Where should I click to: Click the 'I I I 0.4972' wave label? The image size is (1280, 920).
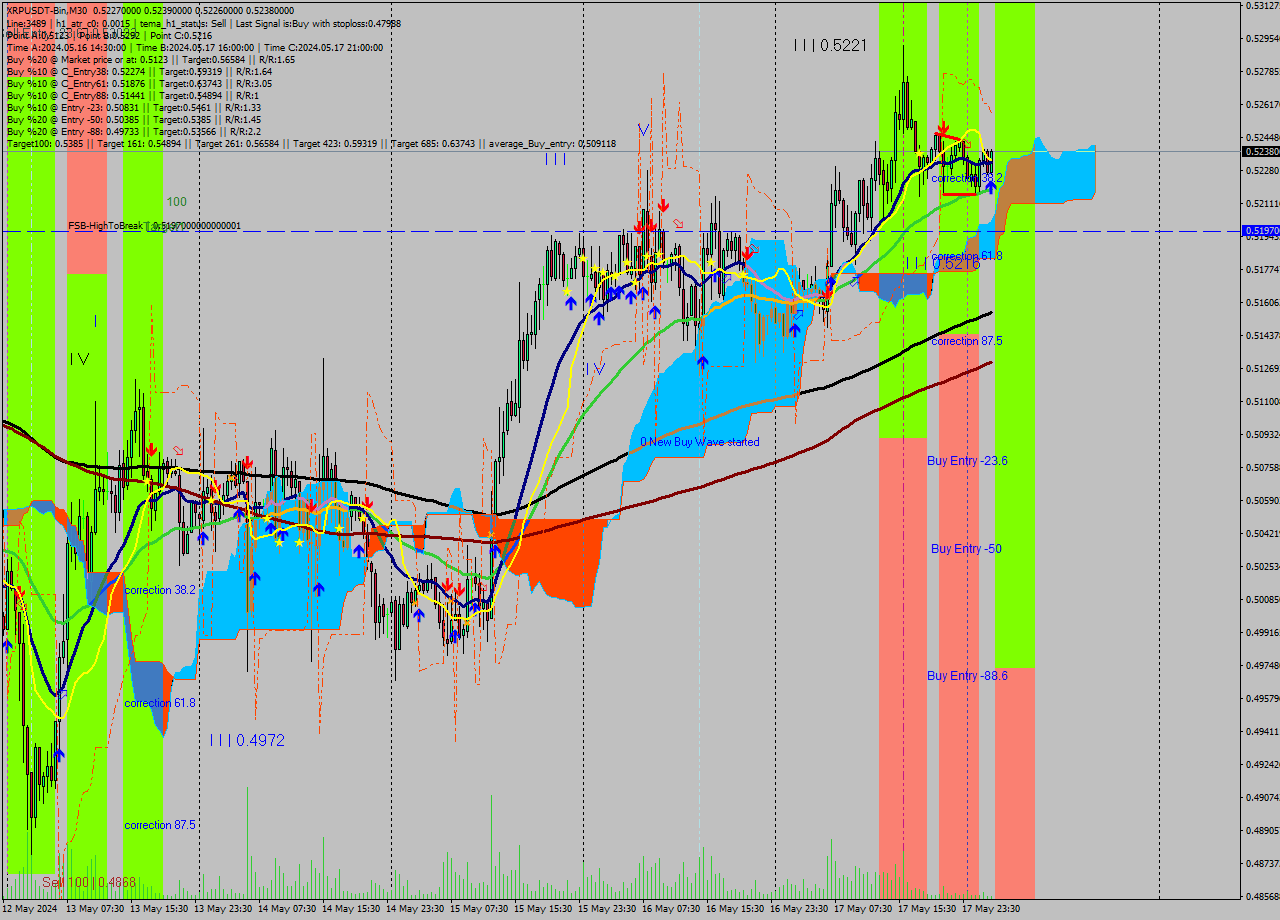[x=247, y=740]
